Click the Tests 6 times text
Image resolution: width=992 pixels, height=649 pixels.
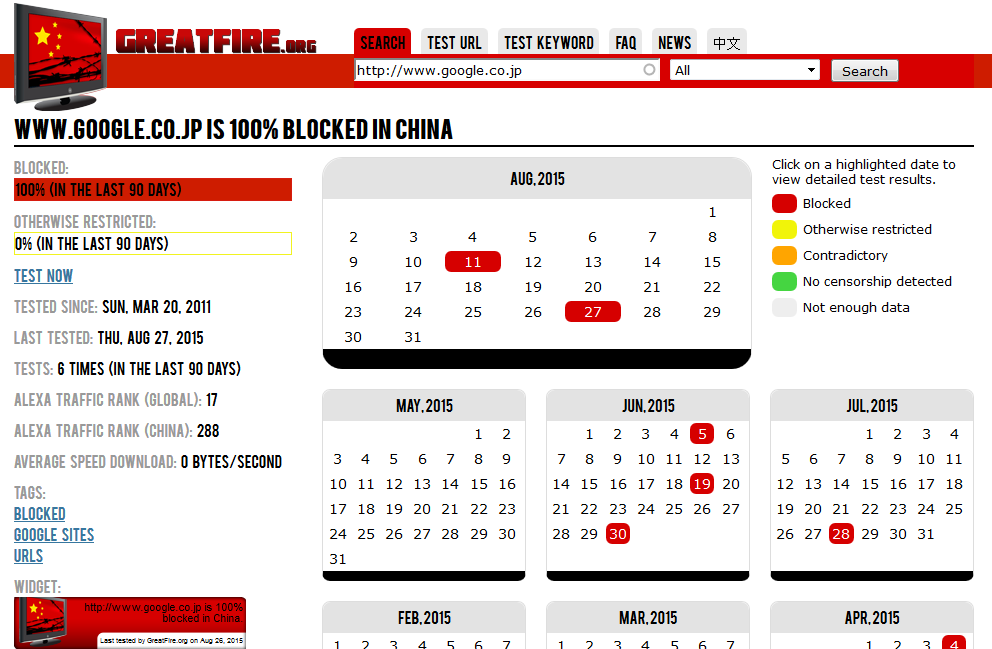pos(127,369)
